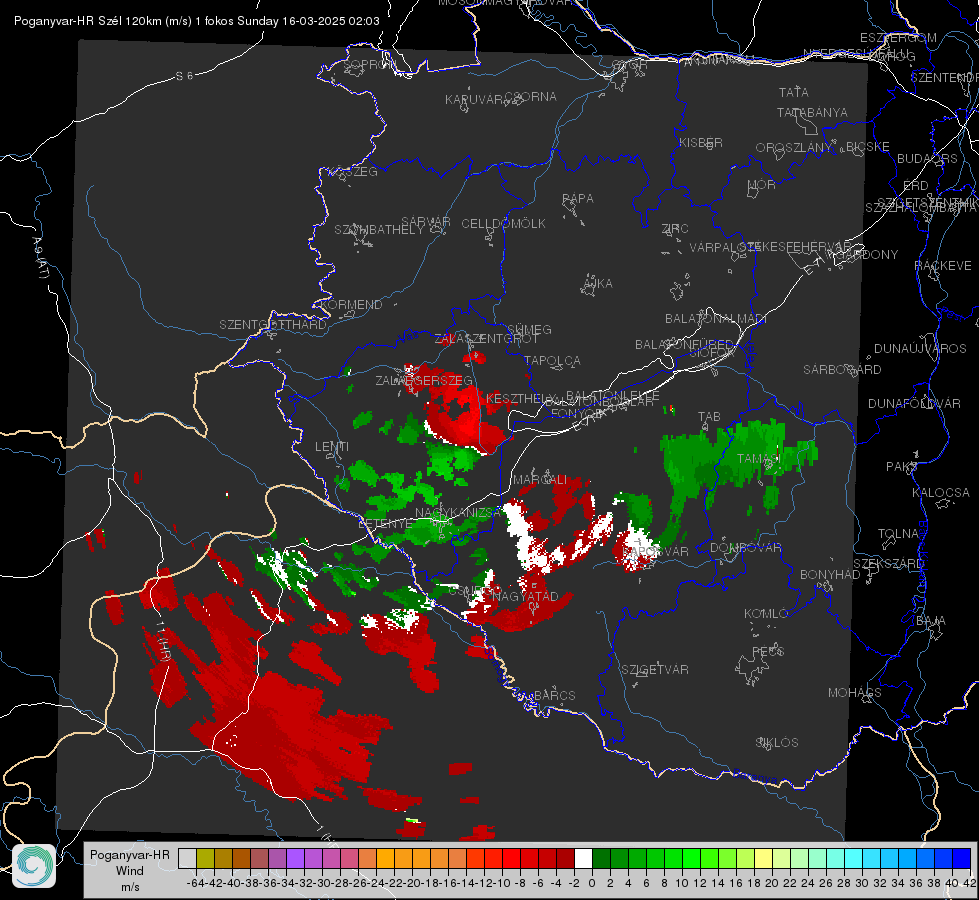This screenshot has width=979, height=900.
Task: Click the KOMLÓ town label
Action: coord(765,614)
